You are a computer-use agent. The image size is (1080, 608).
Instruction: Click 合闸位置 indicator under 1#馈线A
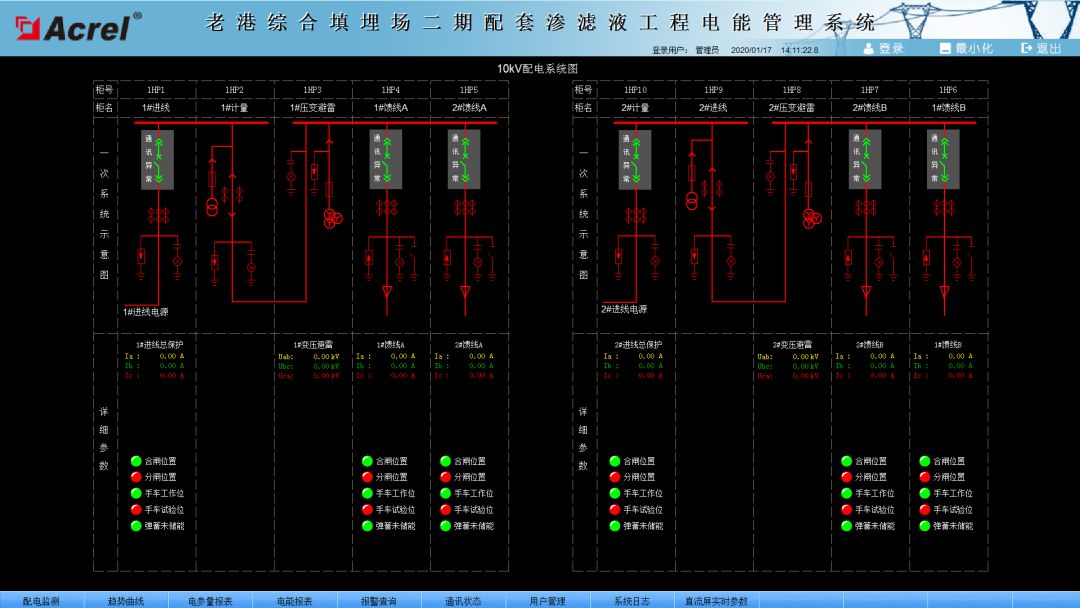point(367,461)
